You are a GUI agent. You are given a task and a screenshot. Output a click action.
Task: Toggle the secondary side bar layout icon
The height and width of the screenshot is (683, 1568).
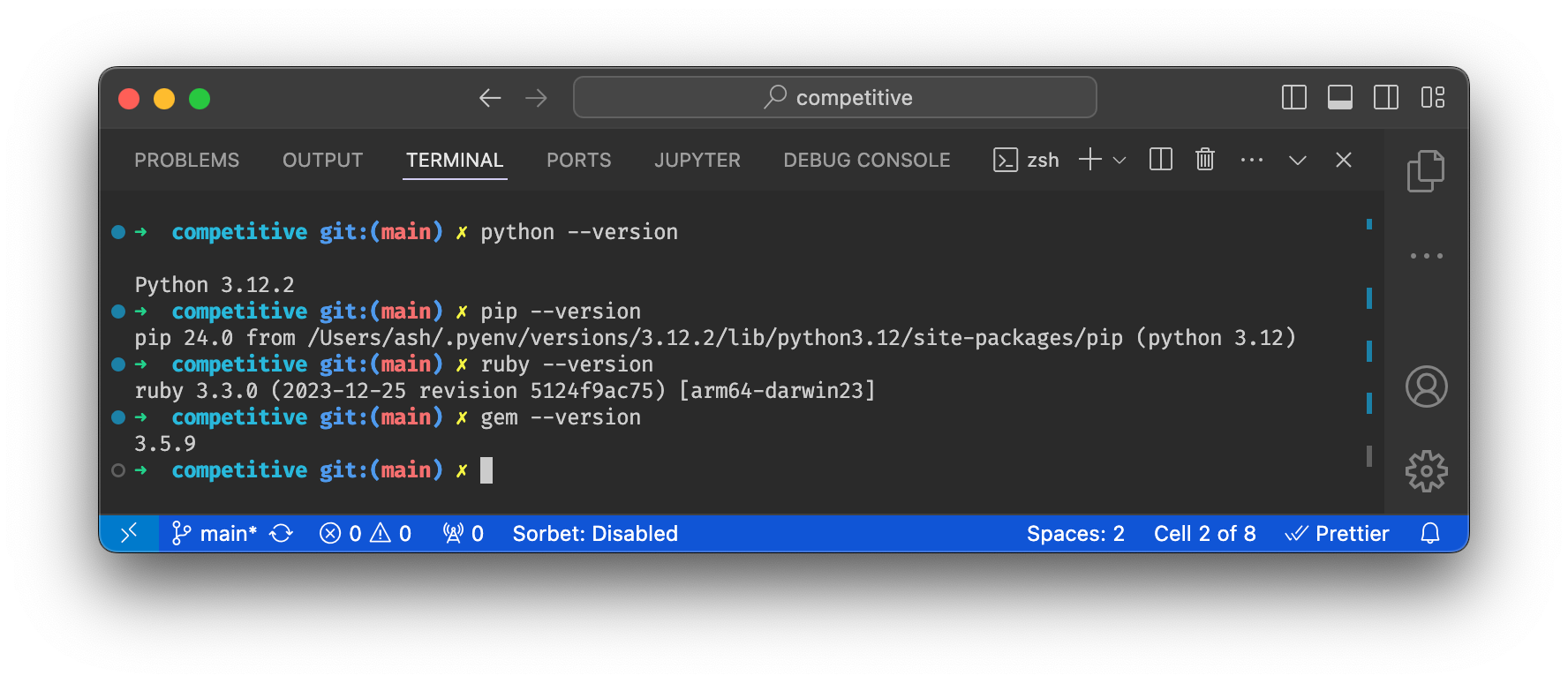pyautogui.click(x=1385, y=97)
